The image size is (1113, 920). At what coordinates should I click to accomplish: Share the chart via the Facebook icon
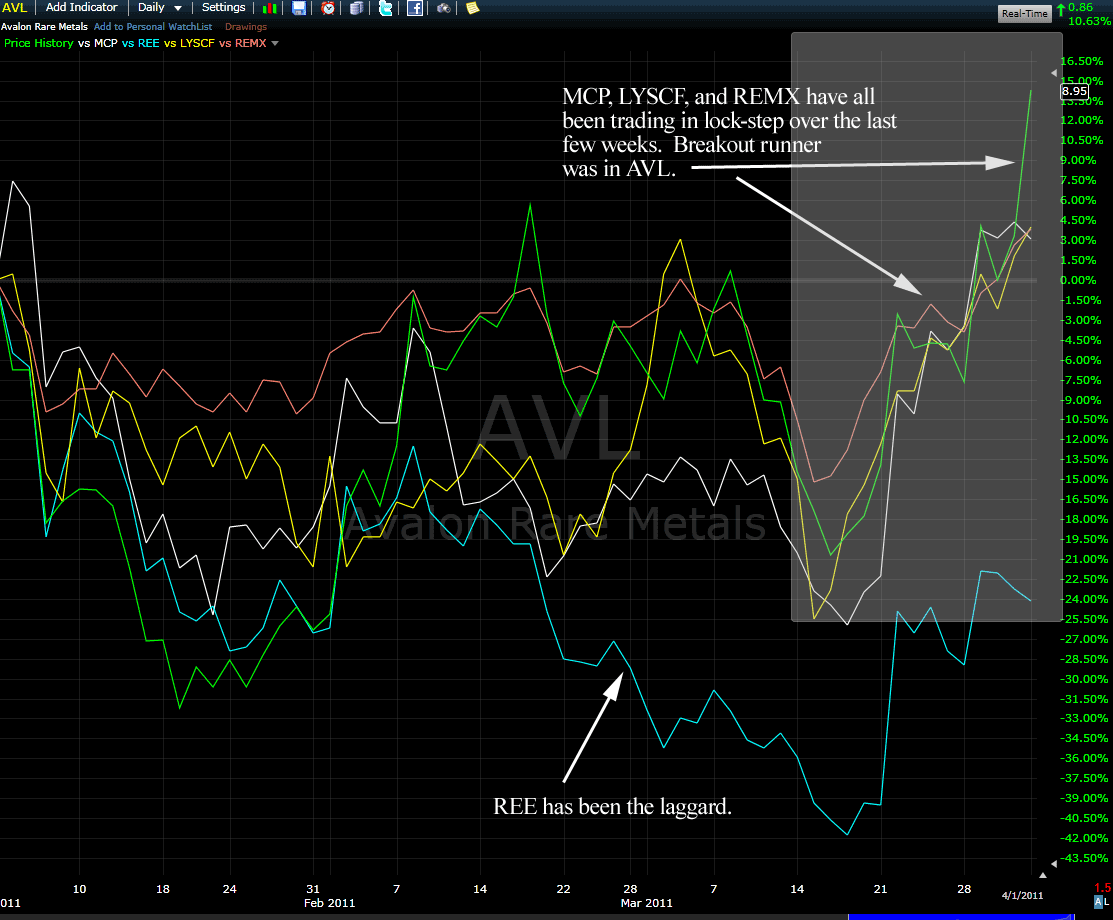pos(415,9)
